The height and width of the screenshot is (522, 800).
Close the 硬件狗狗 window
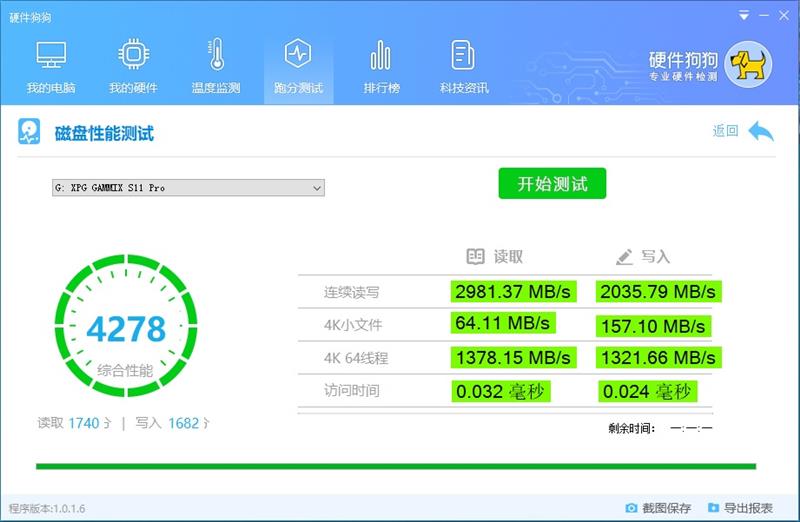coord(784,16)
